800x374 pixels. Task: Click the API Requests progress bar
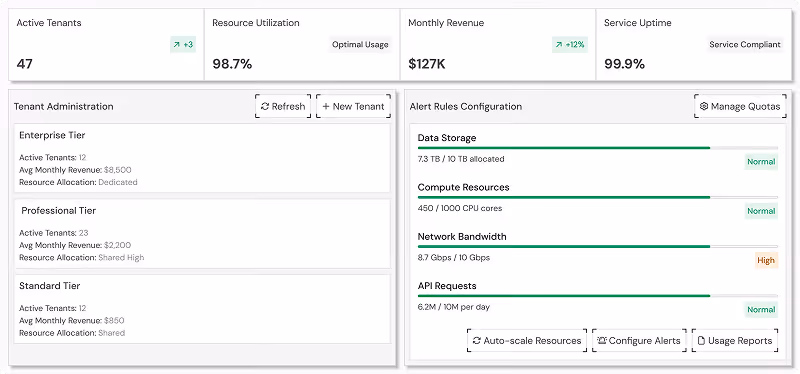click(597, 295)
